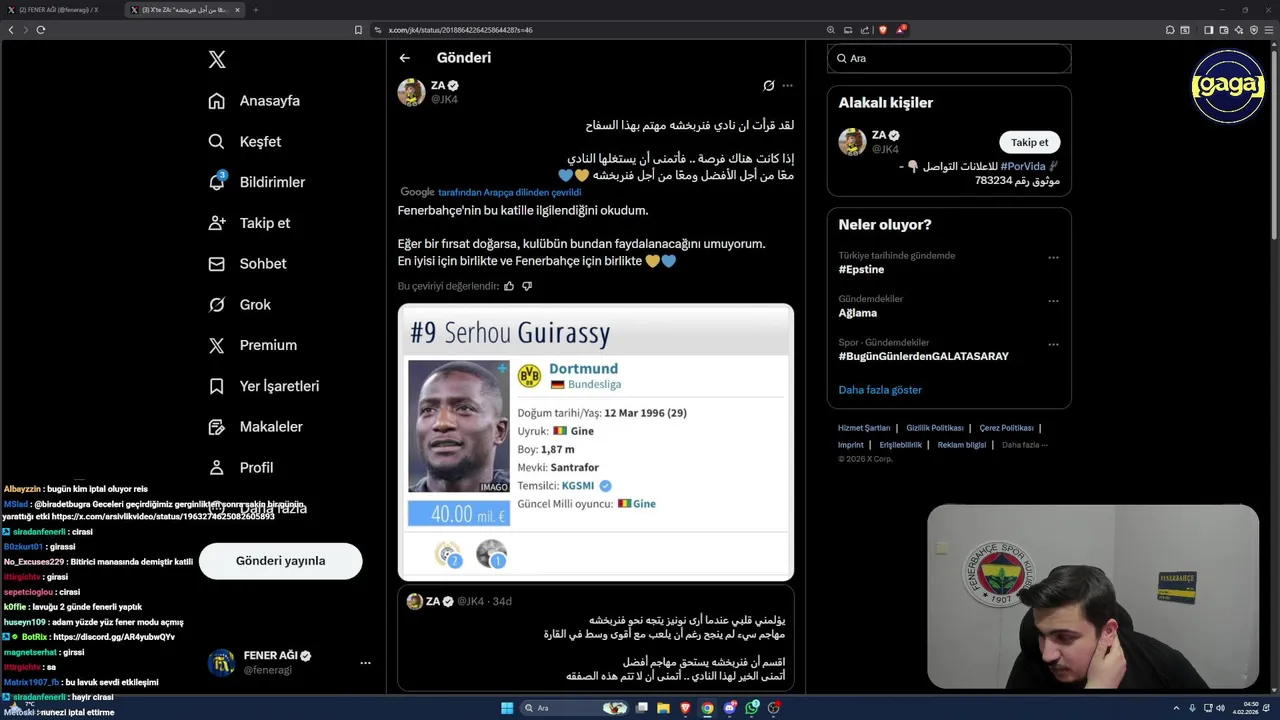The image size is (1280, 720).
Task: Open a new browser tab
Action: point(255,10)
